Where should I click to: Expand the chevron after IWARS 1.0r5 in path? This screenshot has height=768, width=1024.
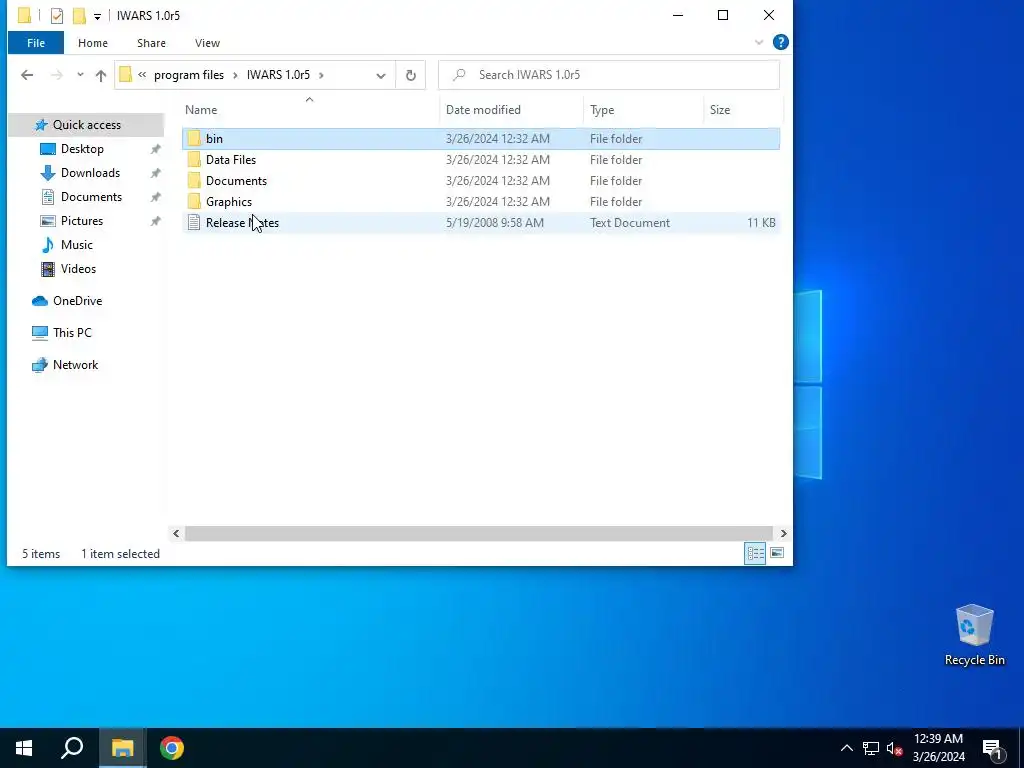[x=321, y=75]
